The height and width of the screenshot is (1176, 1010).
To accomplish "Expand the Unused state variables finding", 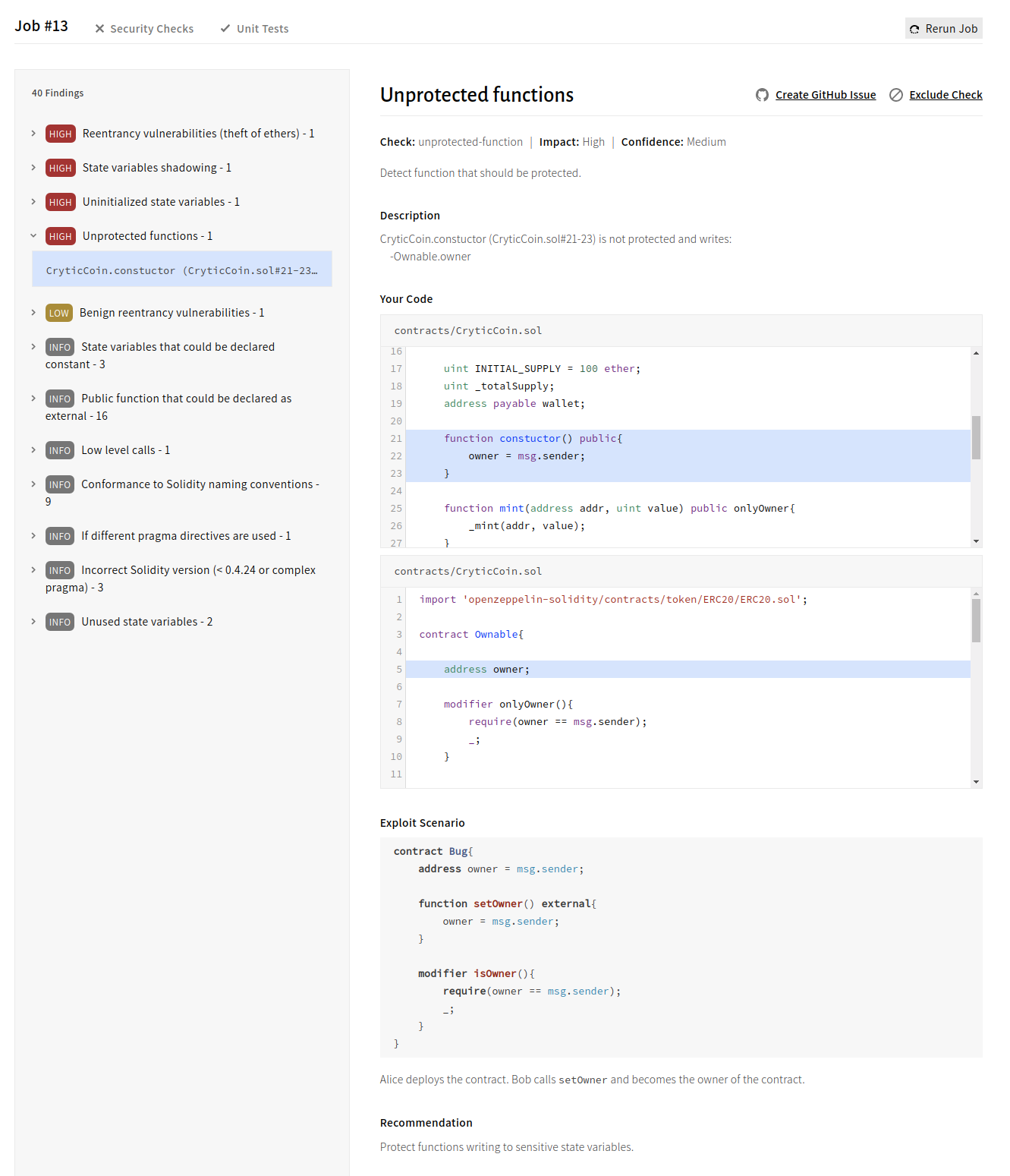I will pos(33,622).
